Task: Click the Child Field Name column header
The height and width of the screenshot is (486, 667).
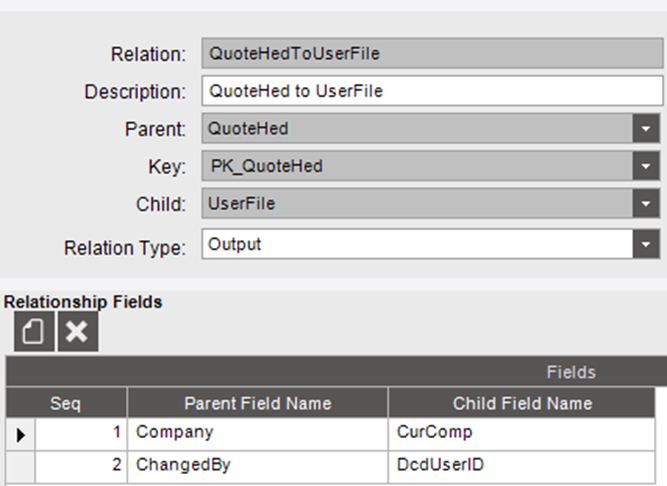Action: pos(522,403)
